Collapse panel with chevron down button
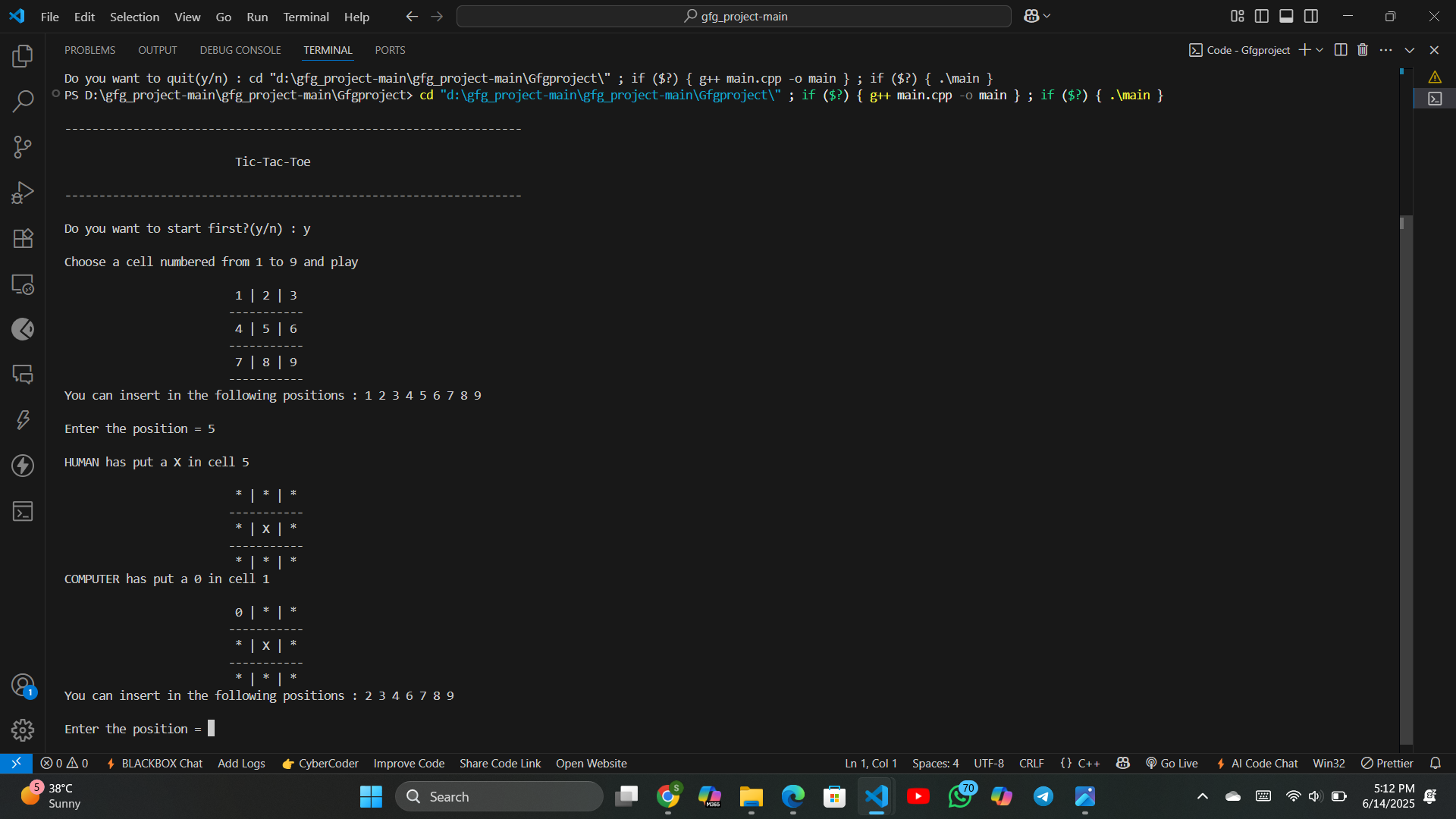The image size is (1456, 819). coord(1410,50)
